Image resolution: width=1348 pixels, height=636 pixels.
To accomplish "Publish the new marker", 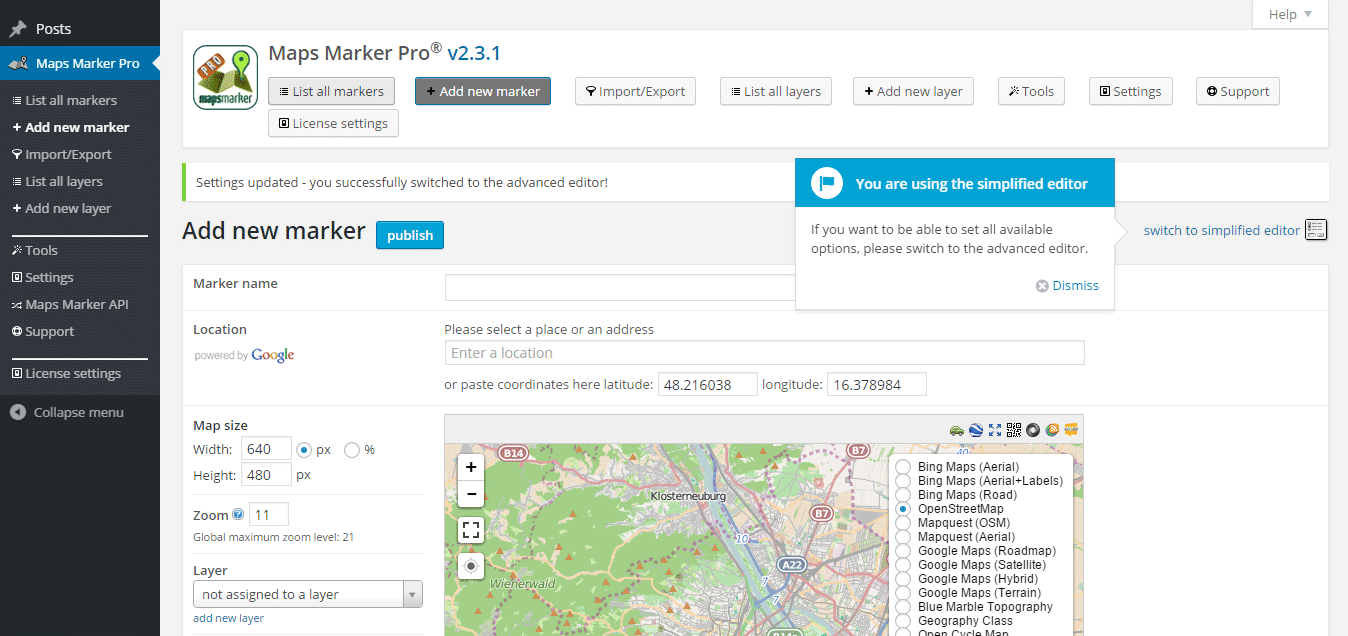I will 409,235.
